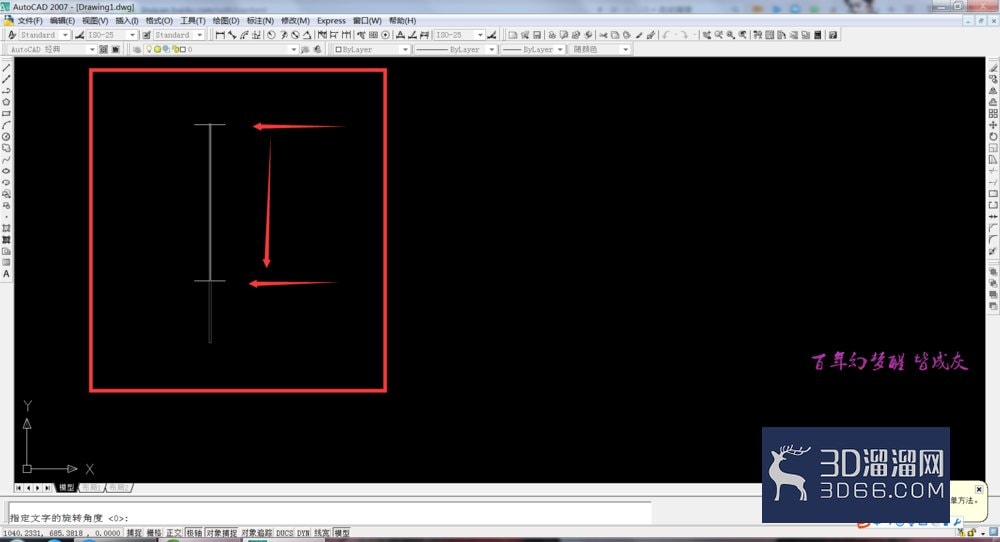Toggle 极轴 polar tracking in status bar
The width and height of the screenshot is (1000, 542).
[x=194, y=532]
